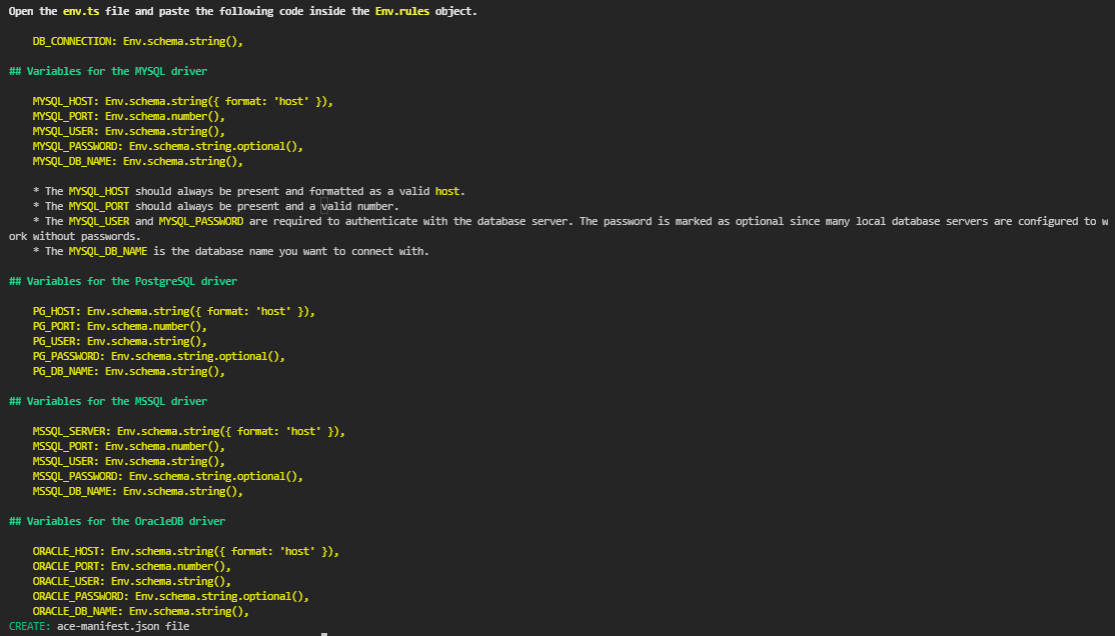
Task: Click the PG_PASSWORD optional string line
Action: [159, 356]
